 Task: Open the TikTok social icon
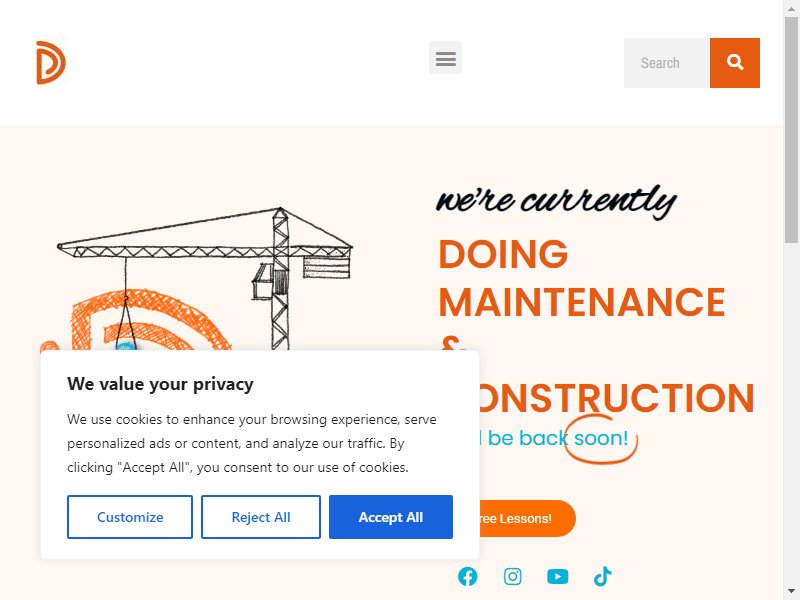click(603, 577)
